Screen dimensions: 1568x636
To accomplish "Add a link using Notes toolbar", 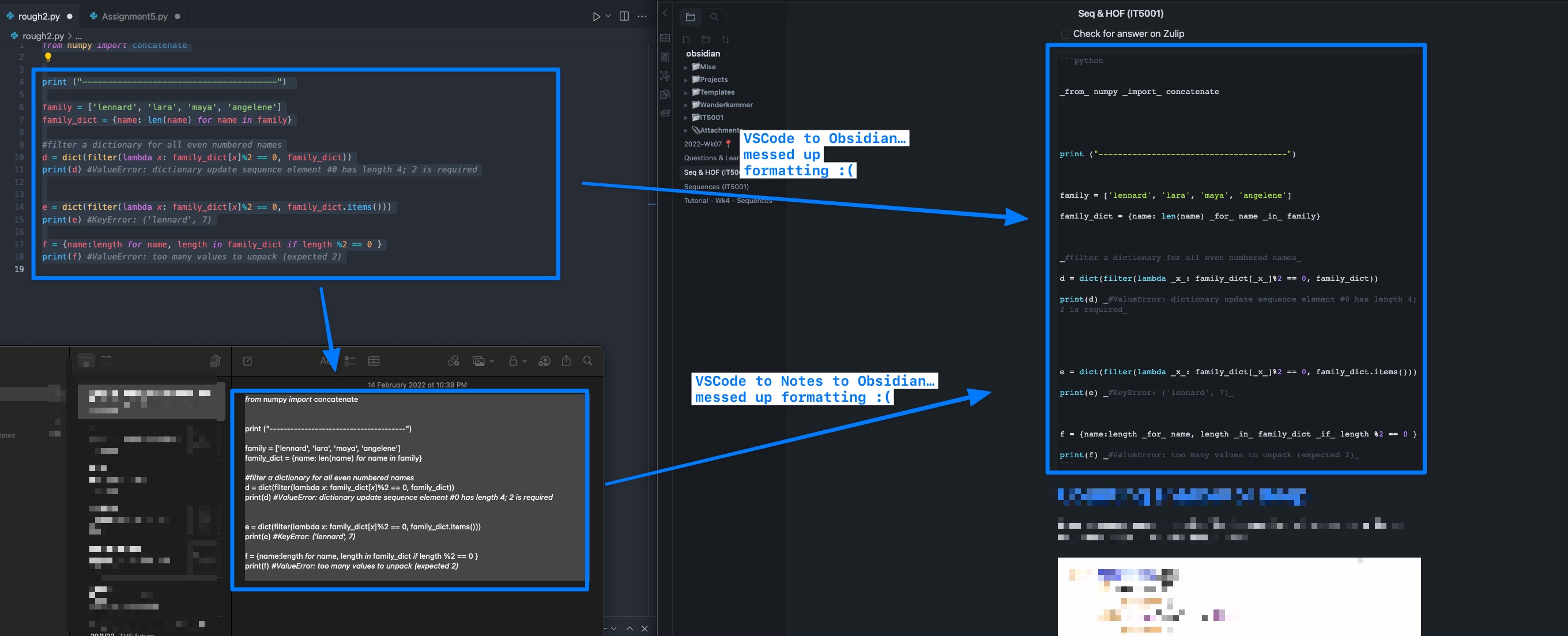I will [454, 360].
